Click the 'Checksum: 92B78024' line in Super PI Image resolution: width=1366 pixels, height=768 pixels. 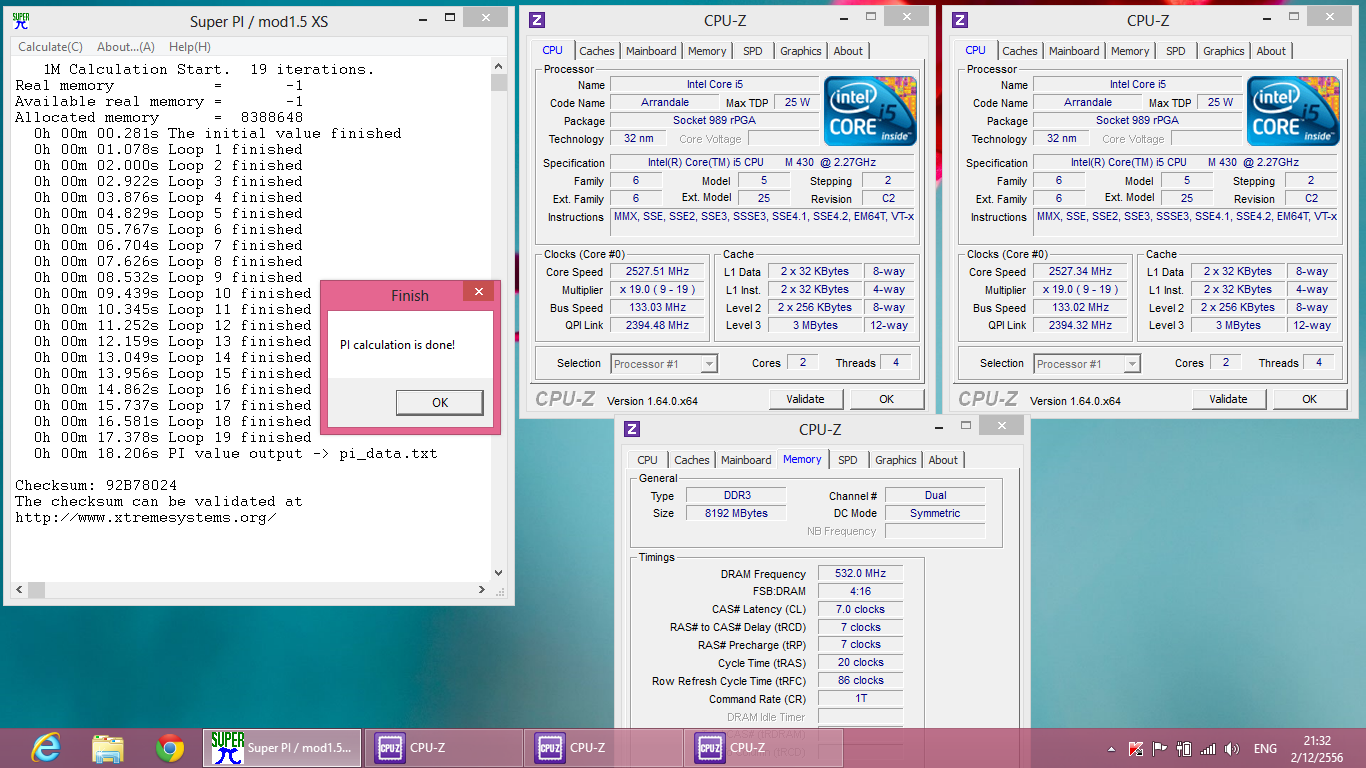tap(96, 486)
